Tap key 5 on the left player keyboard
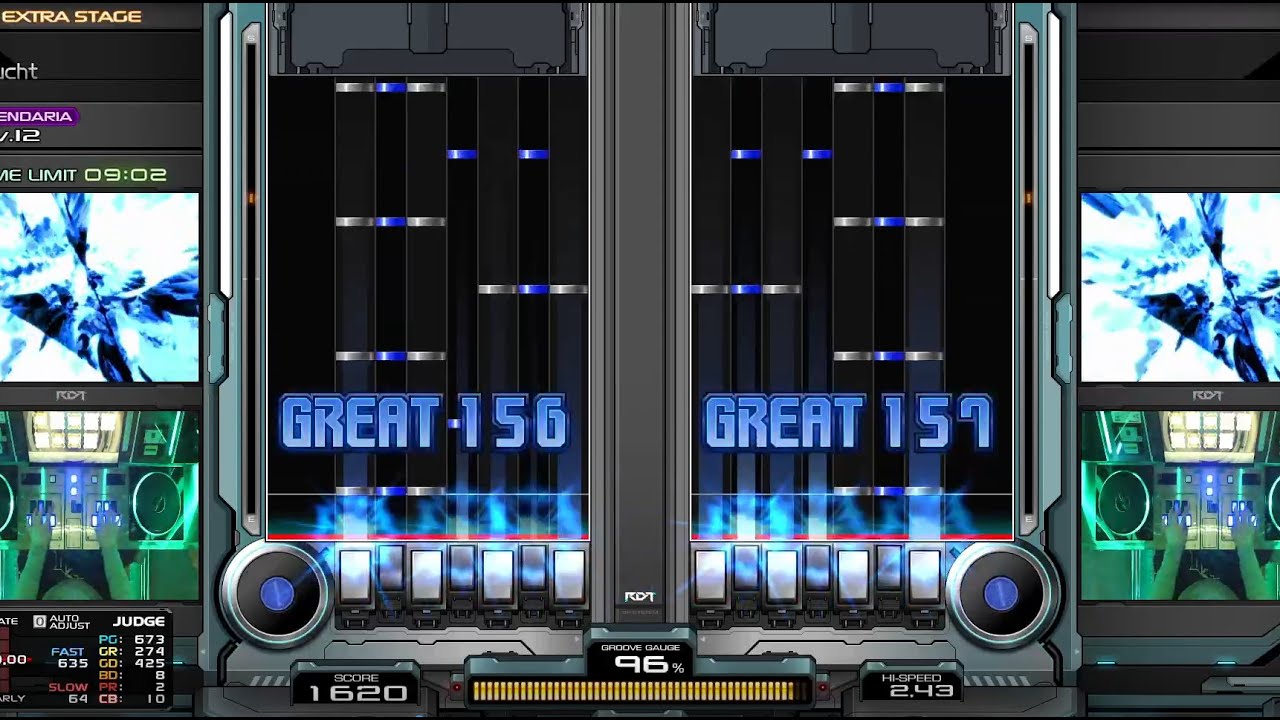The height and width of the screenshot is (720, 1280). click(498, 577)
